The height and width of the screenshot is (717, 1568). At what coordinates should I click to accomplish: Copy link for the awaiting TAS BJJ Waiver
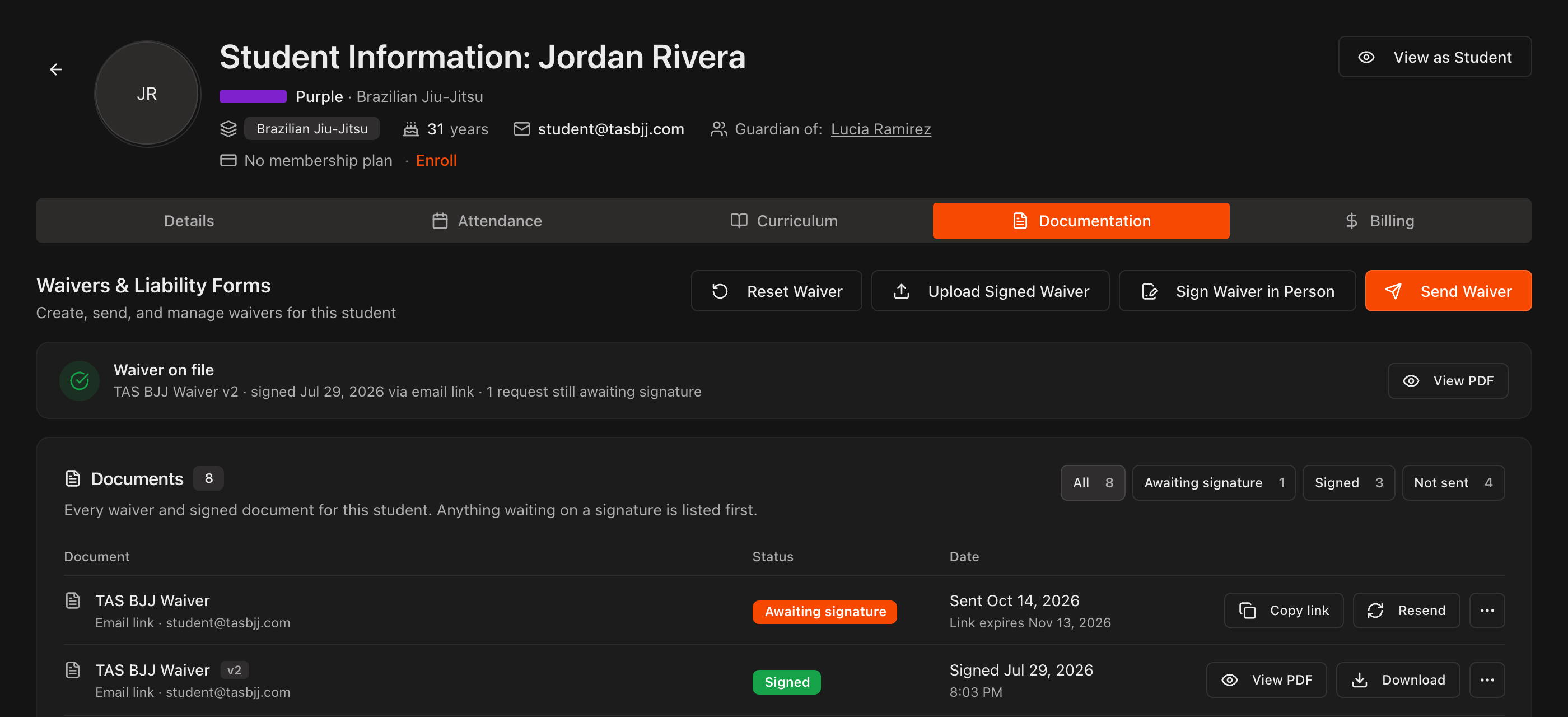[x=1283, y=611]
